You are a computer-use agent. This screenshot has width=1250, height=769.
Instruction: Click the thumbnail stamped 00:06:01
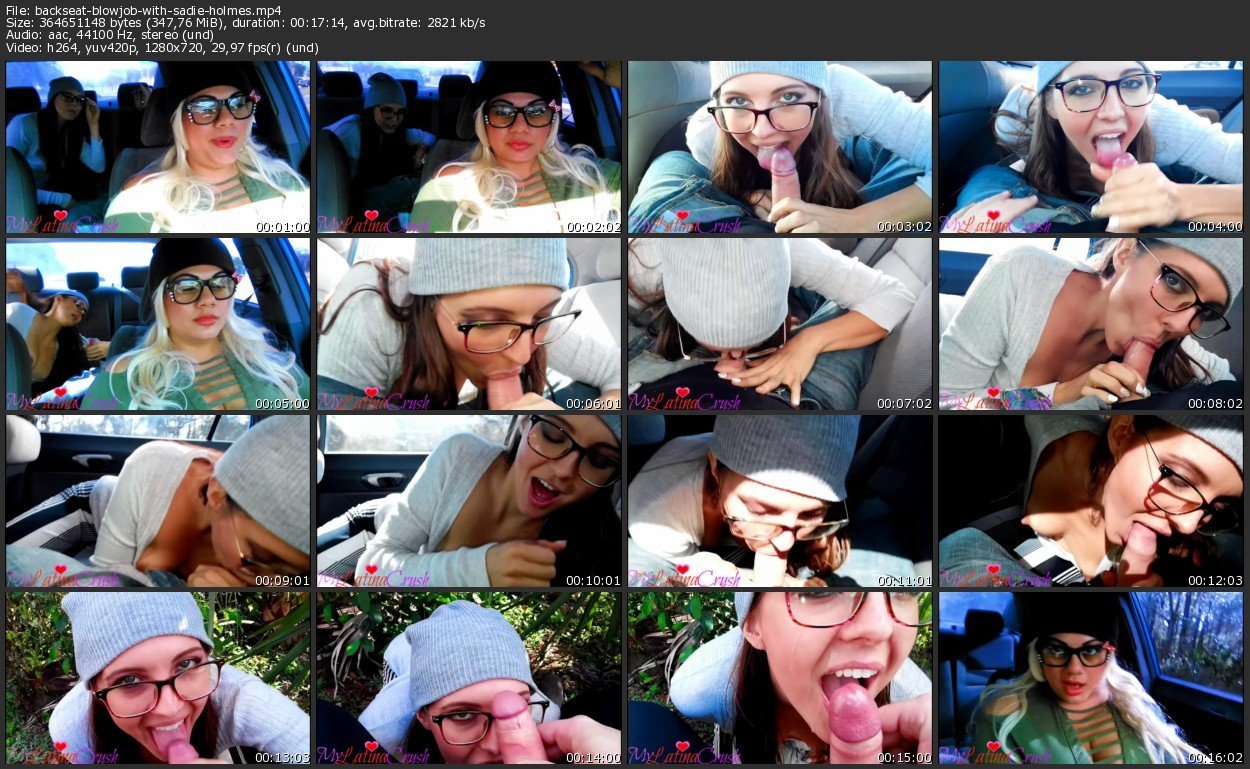469,324
